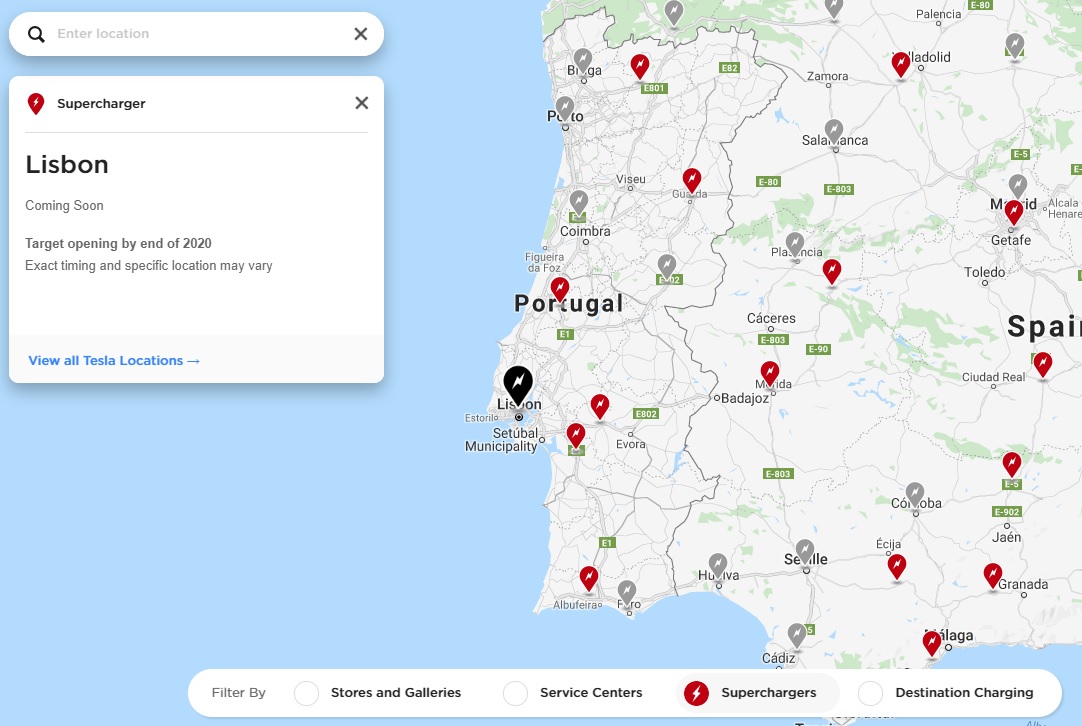Click the gray pin near Huelva
This screenshot has height=726, width=1082.
tap(716, 562)
